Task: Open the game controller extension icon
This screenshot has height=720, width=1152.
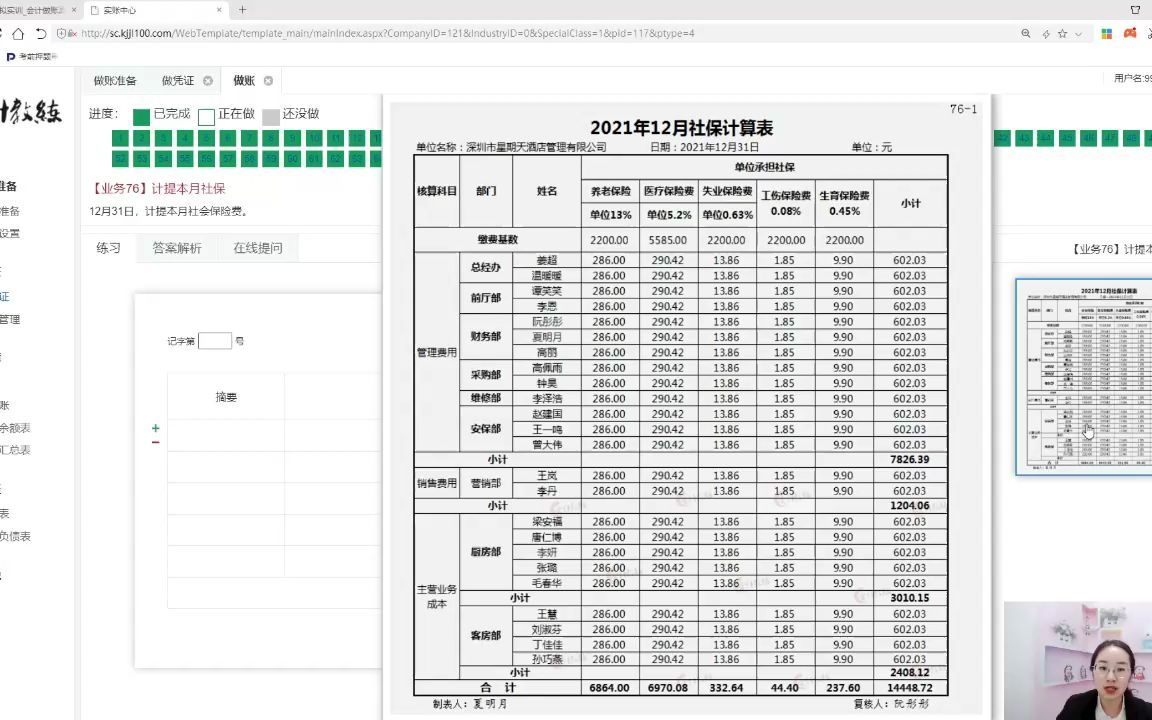Action: click(x=1129, y=33)
